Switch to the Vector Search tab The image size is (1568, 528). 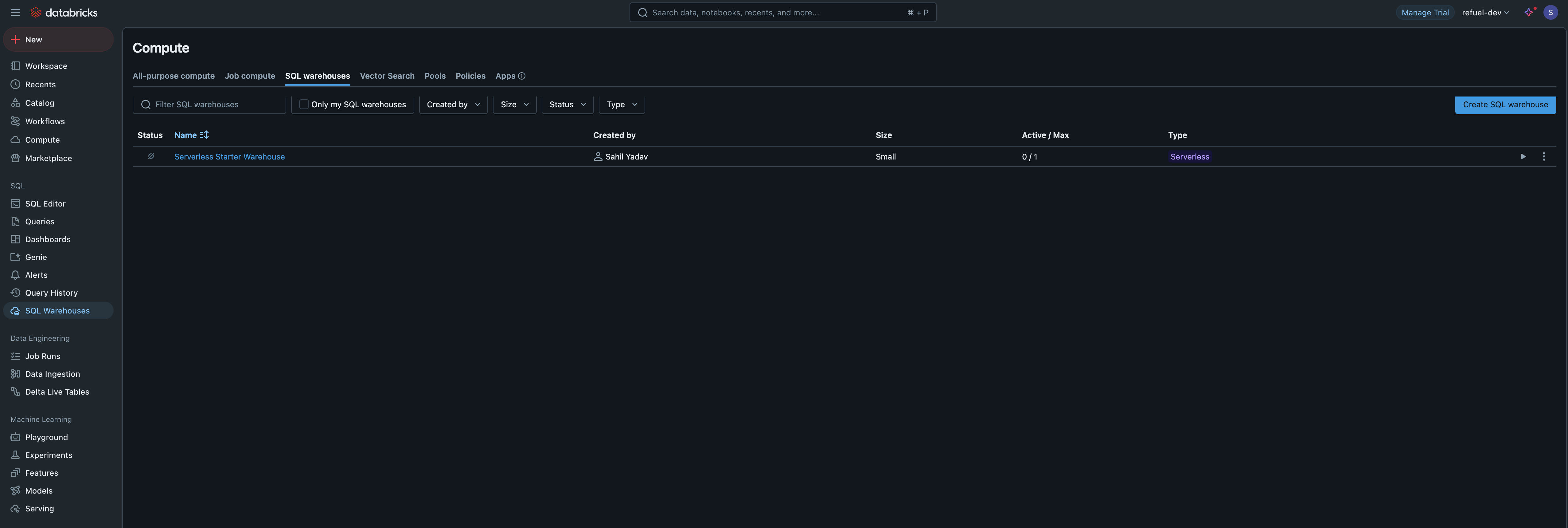[387, 76]
